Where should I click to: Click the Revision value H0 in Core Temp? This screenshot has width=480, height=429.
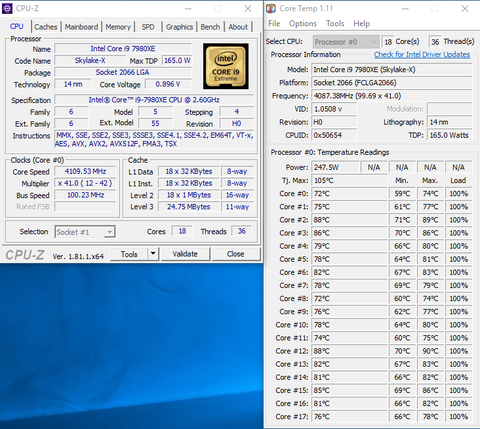coord(334,122)
